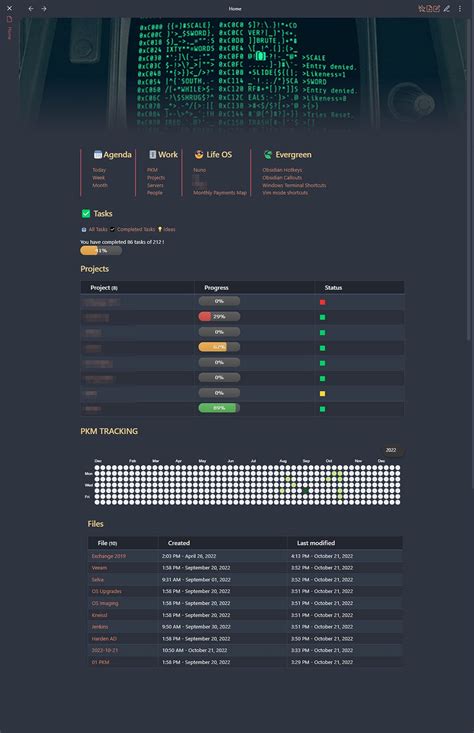Click the 2022 year label on heatmap

(391, 450)
